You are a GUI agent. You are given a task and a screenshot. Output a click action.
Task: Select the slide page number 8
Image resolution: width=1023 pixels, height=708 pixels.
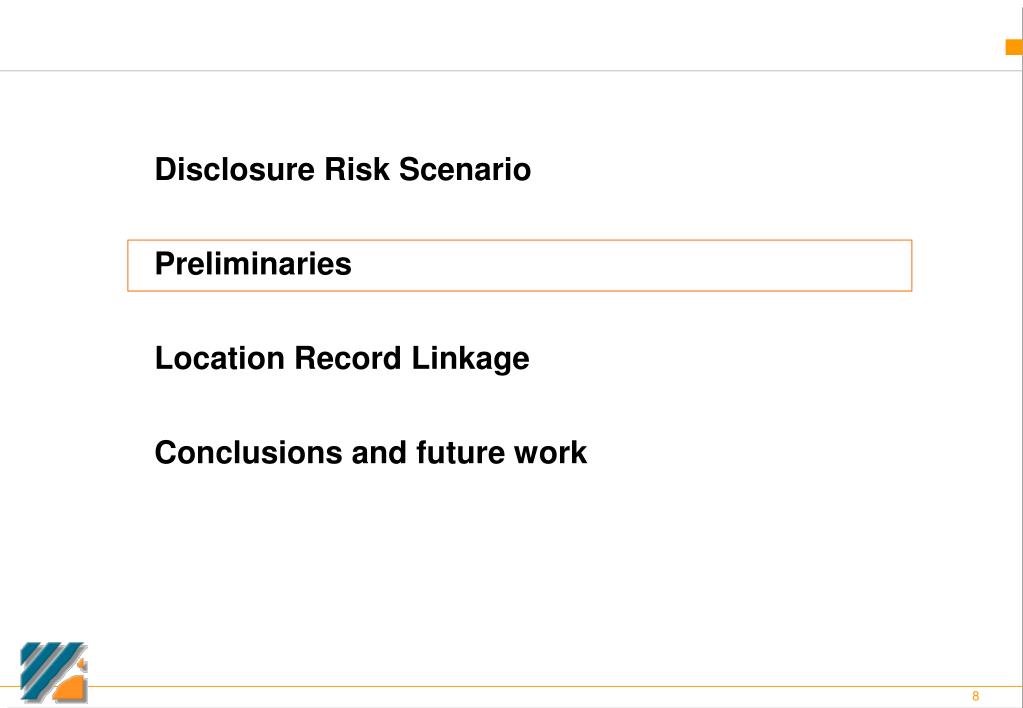pyautogui.click(x=975, y=696)
